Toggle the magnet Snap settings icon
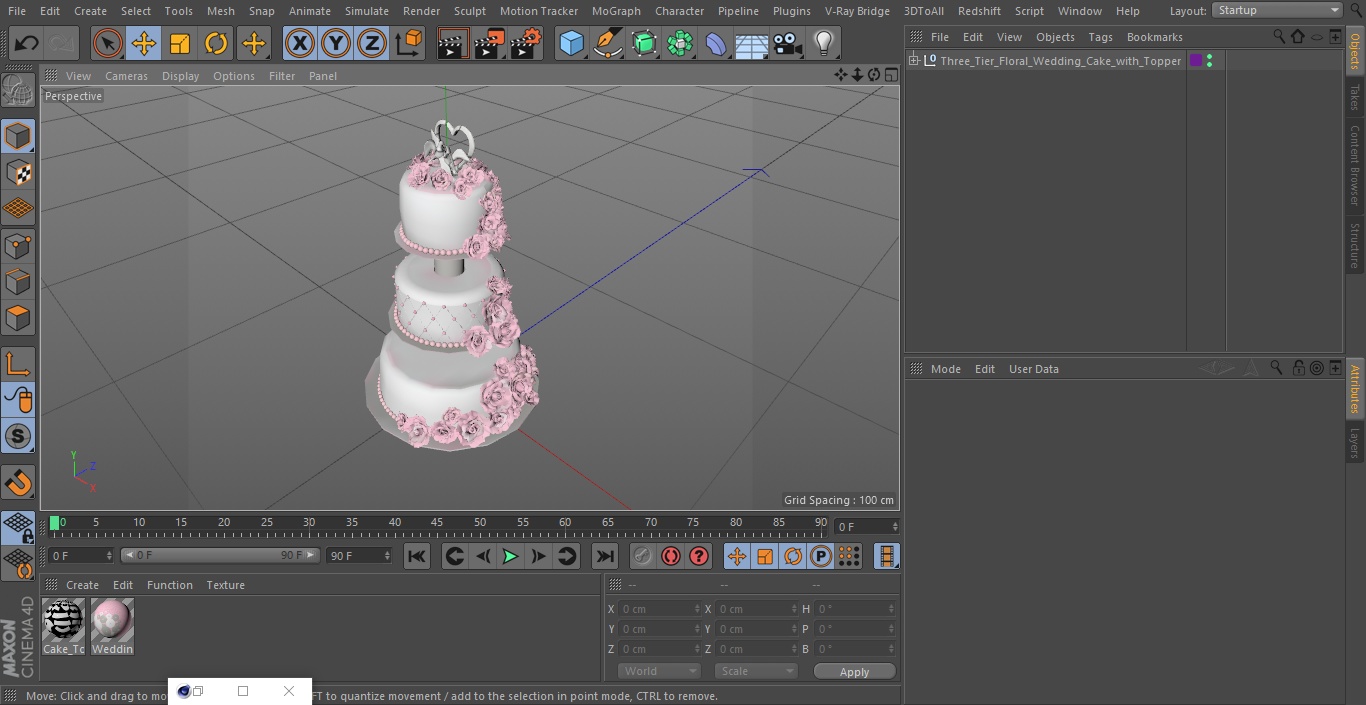The height and width of the screenshot is (705, 1366). pos(18,483)
